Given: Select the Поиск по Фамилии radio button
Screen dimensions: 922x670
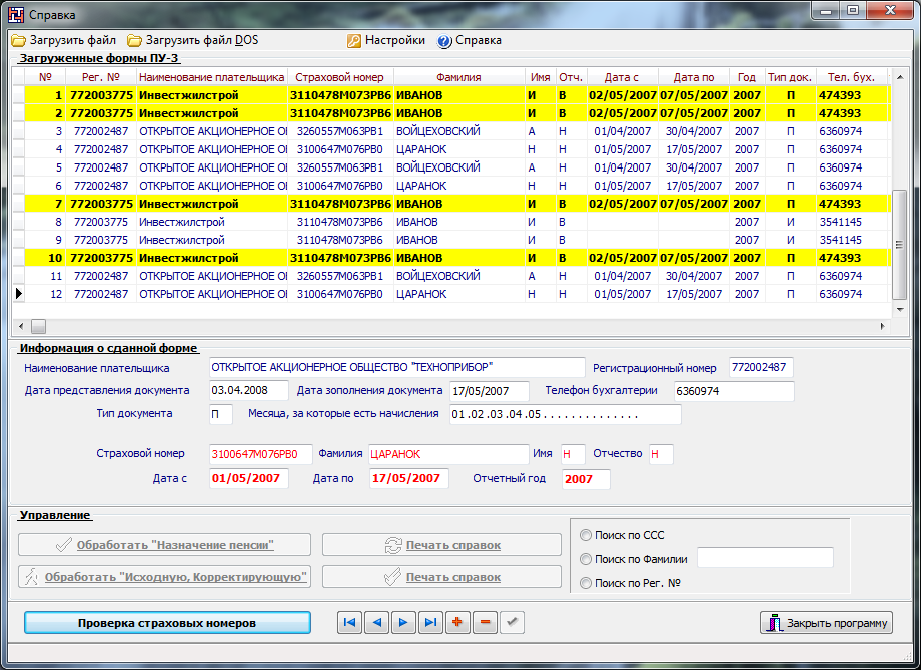Looking at the screenshot, I should tap(586, 559).
